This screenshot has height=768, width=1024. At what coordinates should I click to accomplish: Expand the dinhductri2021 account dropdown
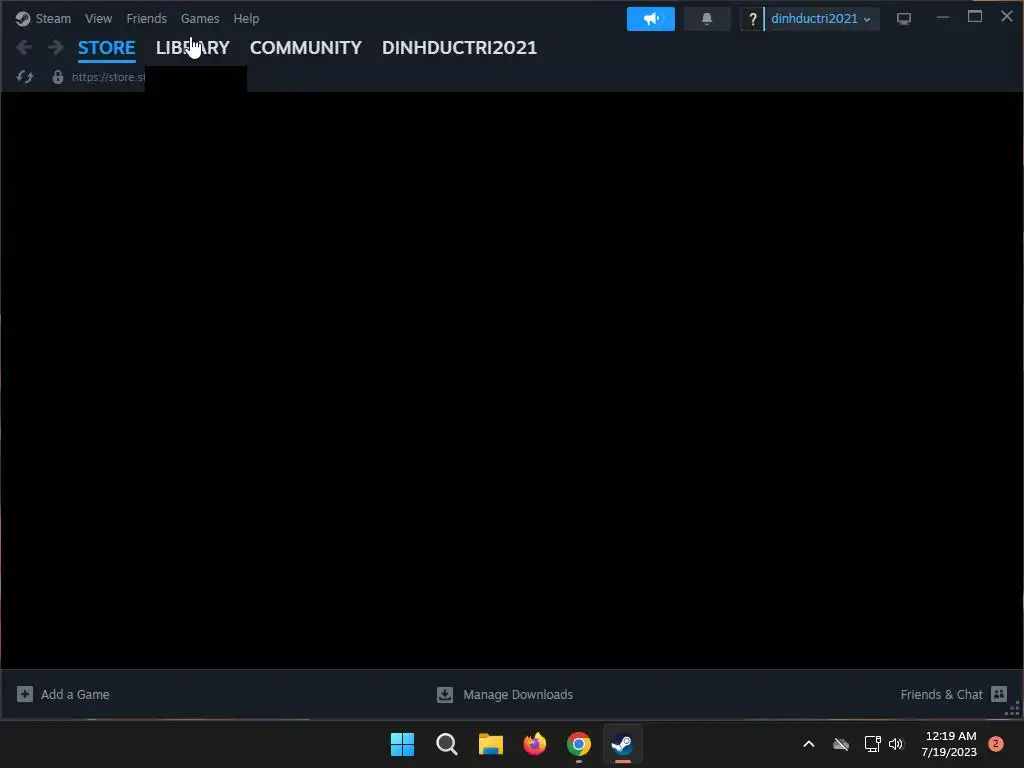[821, 19]
